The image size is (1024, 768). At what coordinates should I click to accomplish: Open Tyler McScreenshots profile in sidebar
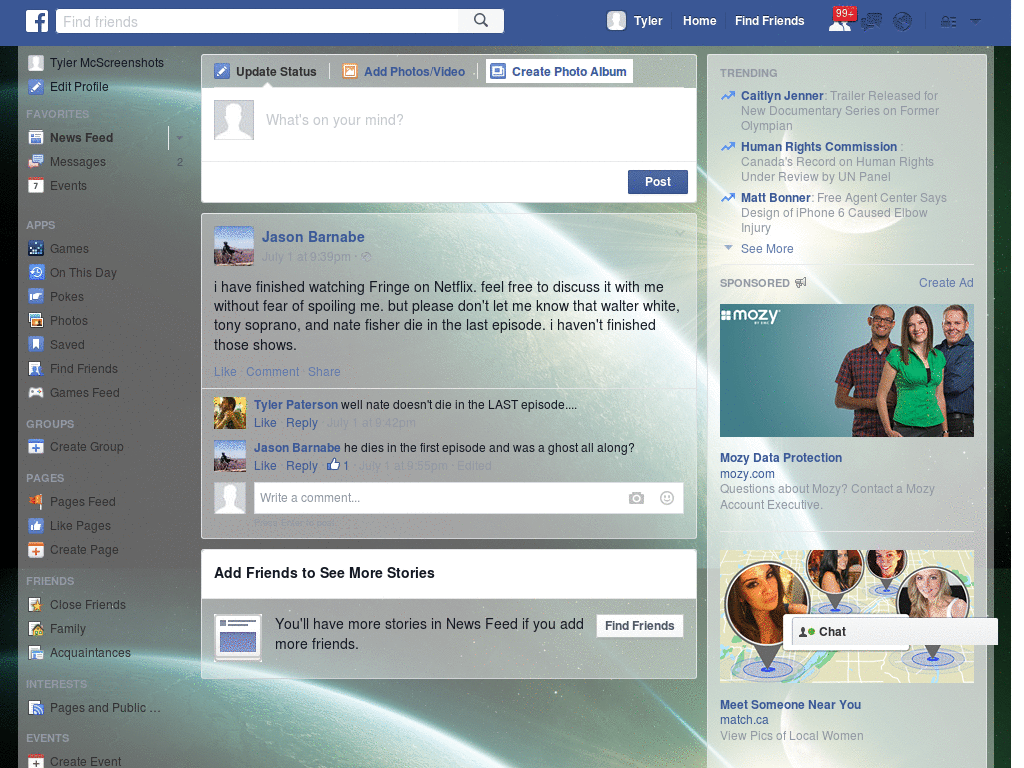(x=96, y=63)
